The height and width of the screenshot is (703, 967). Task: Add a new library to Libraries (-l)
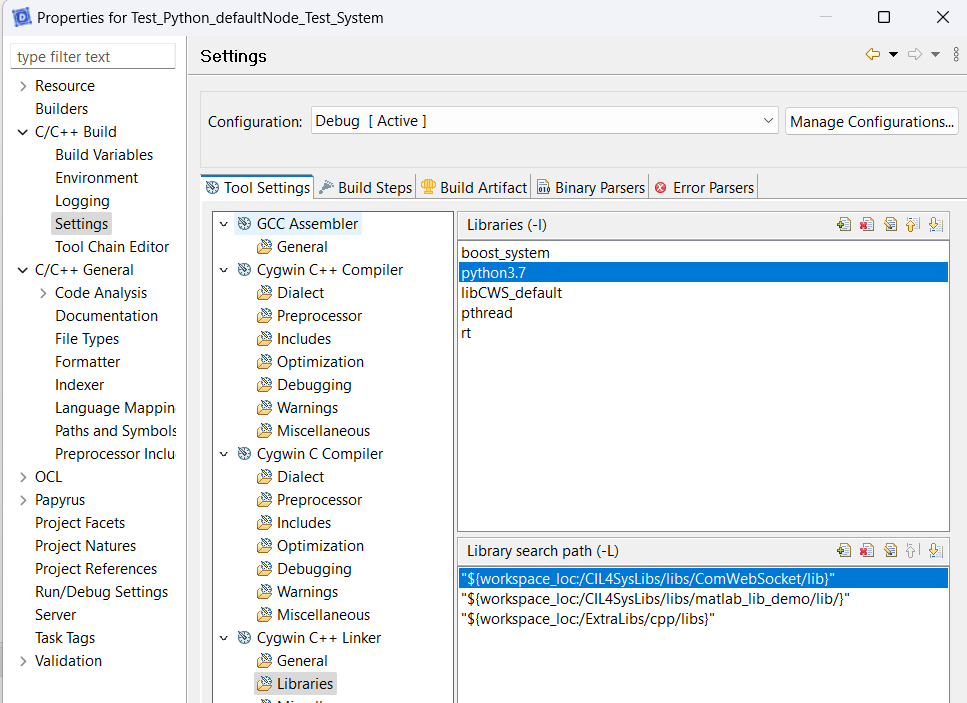tap(844, 224)
